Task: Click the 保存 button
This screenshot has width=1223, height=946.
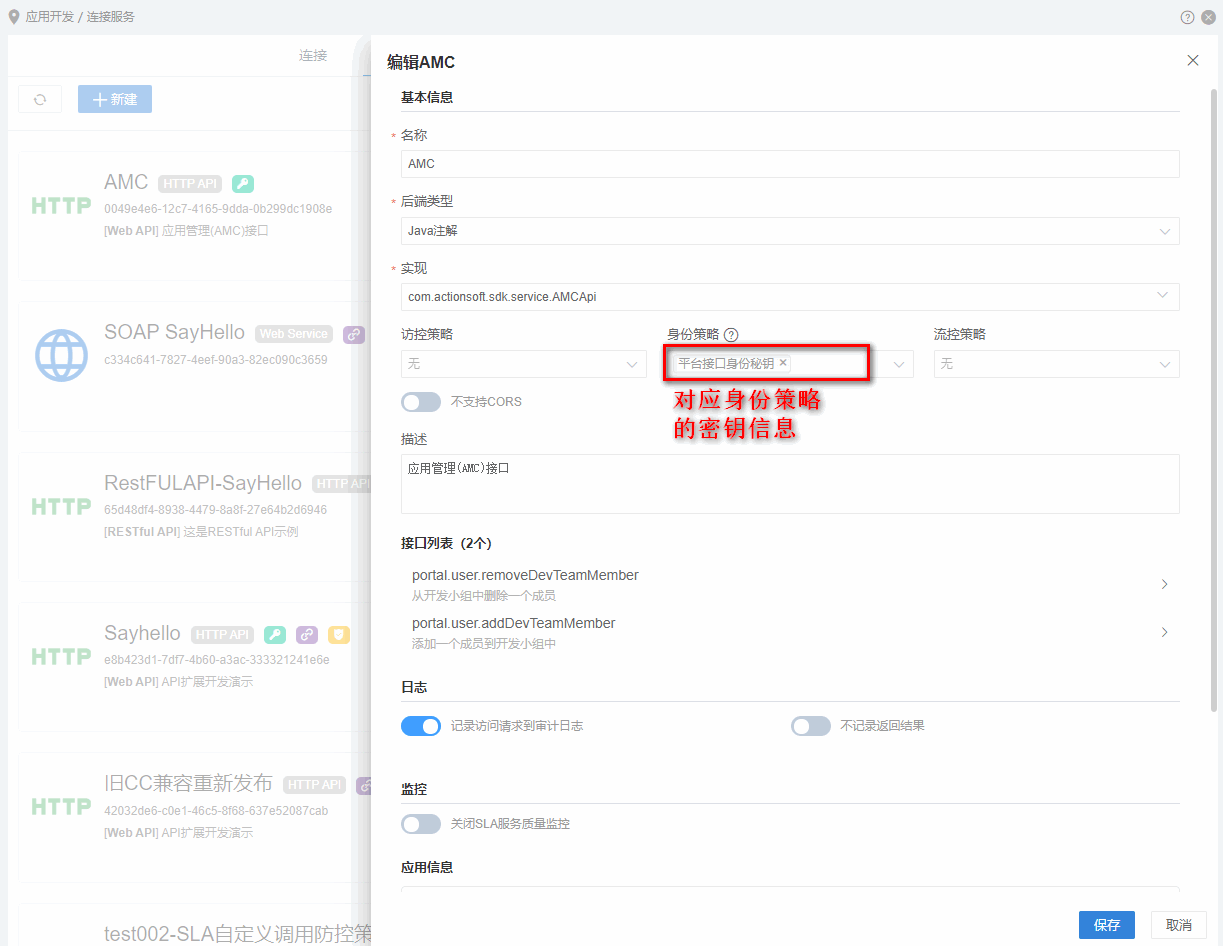Action: [x=1107, y=925]
